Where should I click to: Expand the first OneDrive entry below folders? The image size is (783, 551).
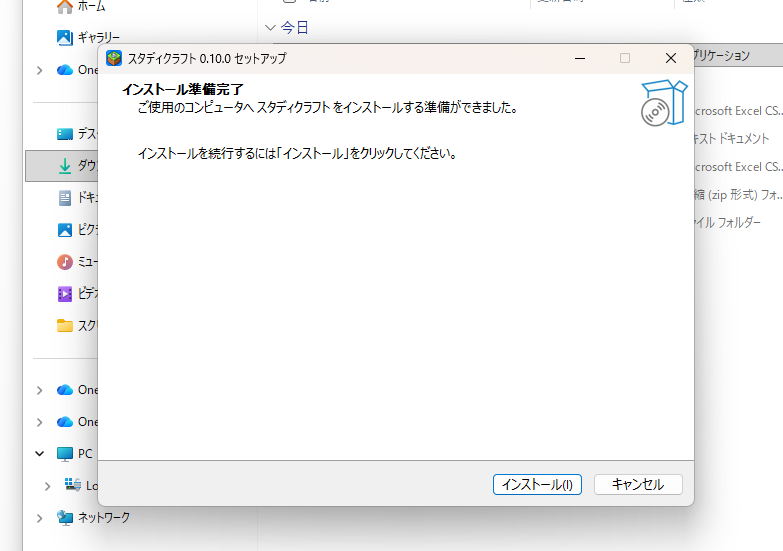[x=39, y=390]
